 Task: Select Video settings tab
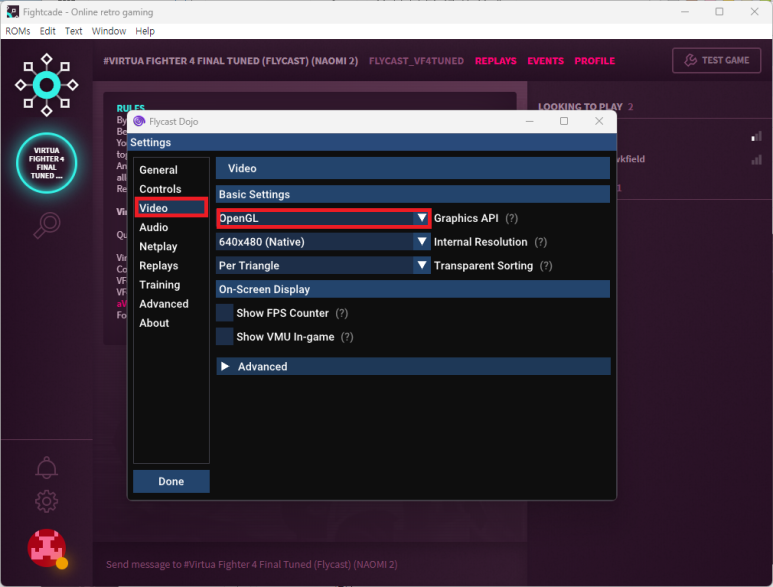[x=171, y=208]
